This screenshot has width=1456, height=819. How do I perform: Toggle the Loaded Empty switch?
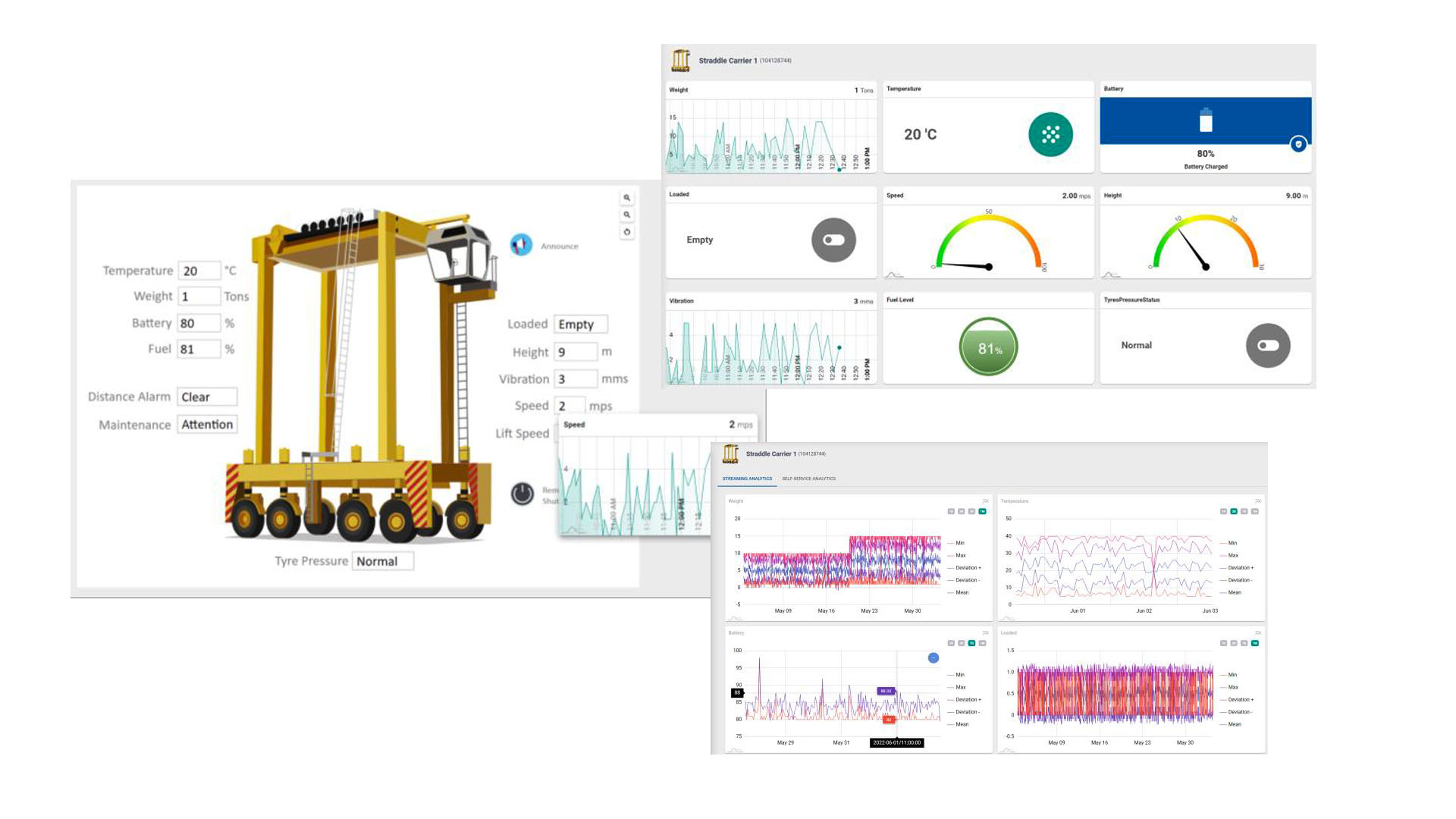(833, 240)
